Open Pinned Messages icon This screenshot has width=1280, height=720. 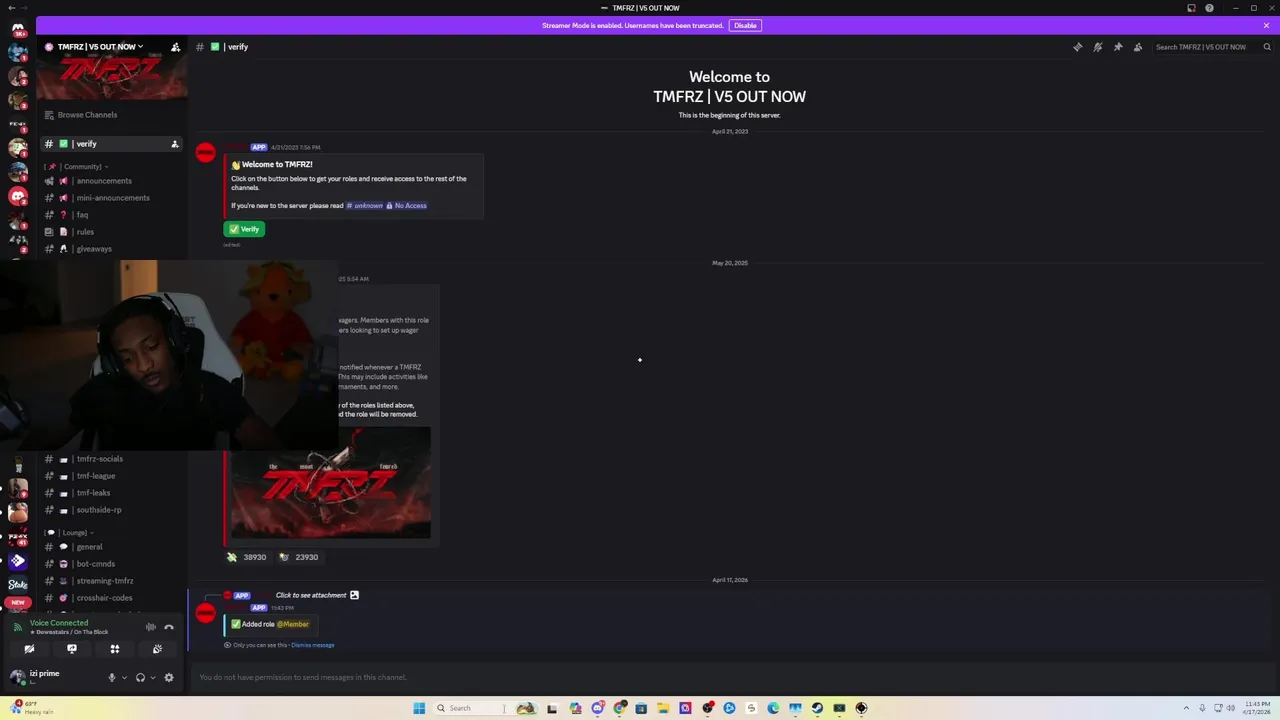pos(1118,47)
